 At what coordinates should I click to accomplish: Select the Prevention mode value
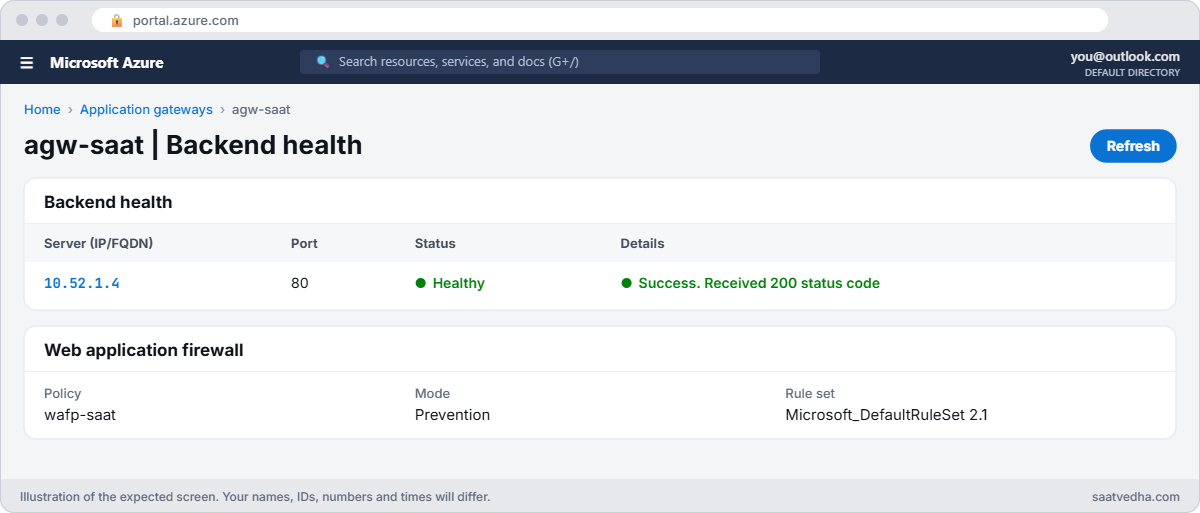452,414
